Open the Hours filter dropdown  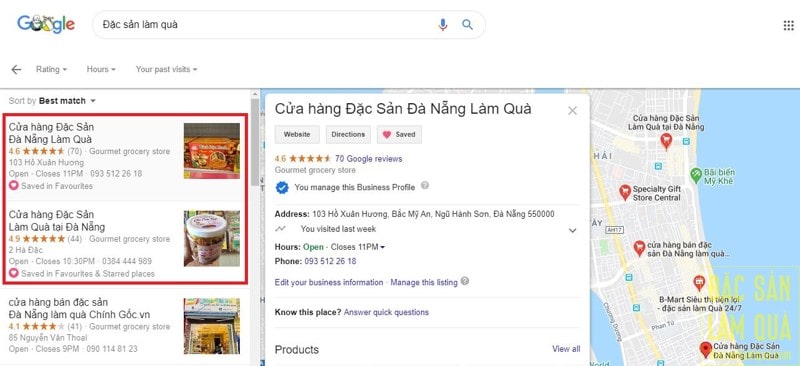coord(101,69)
